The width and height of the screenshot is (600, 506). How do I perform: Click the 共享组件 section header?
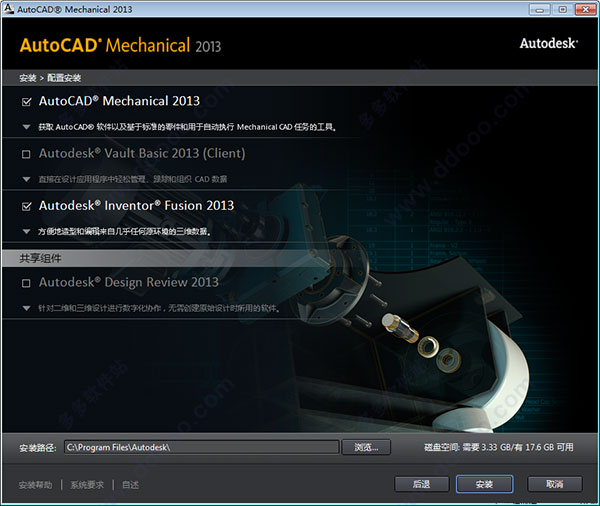pyautogui.click(x=40, y=258)
